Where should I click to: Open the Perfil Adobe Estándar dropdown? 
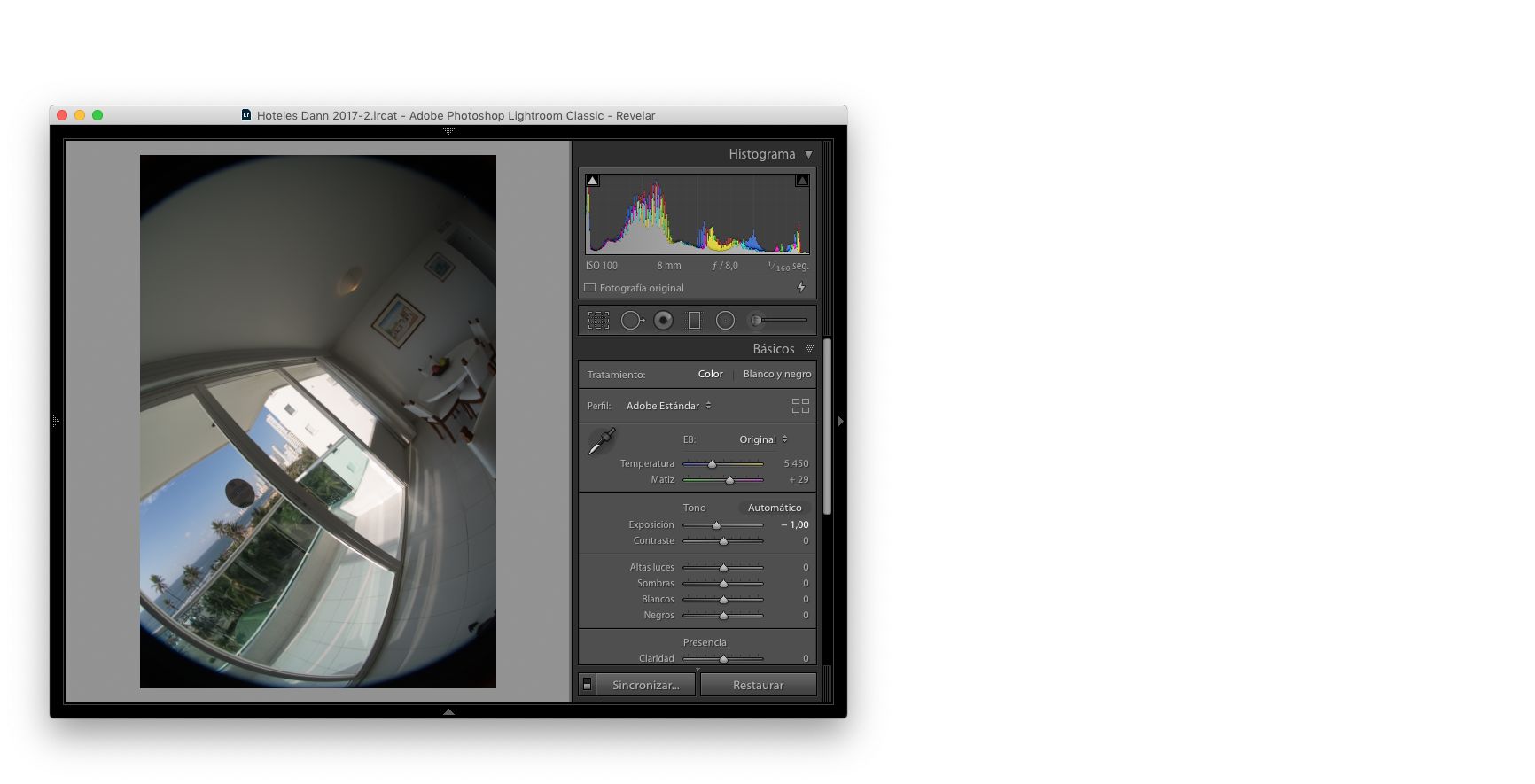668,406
